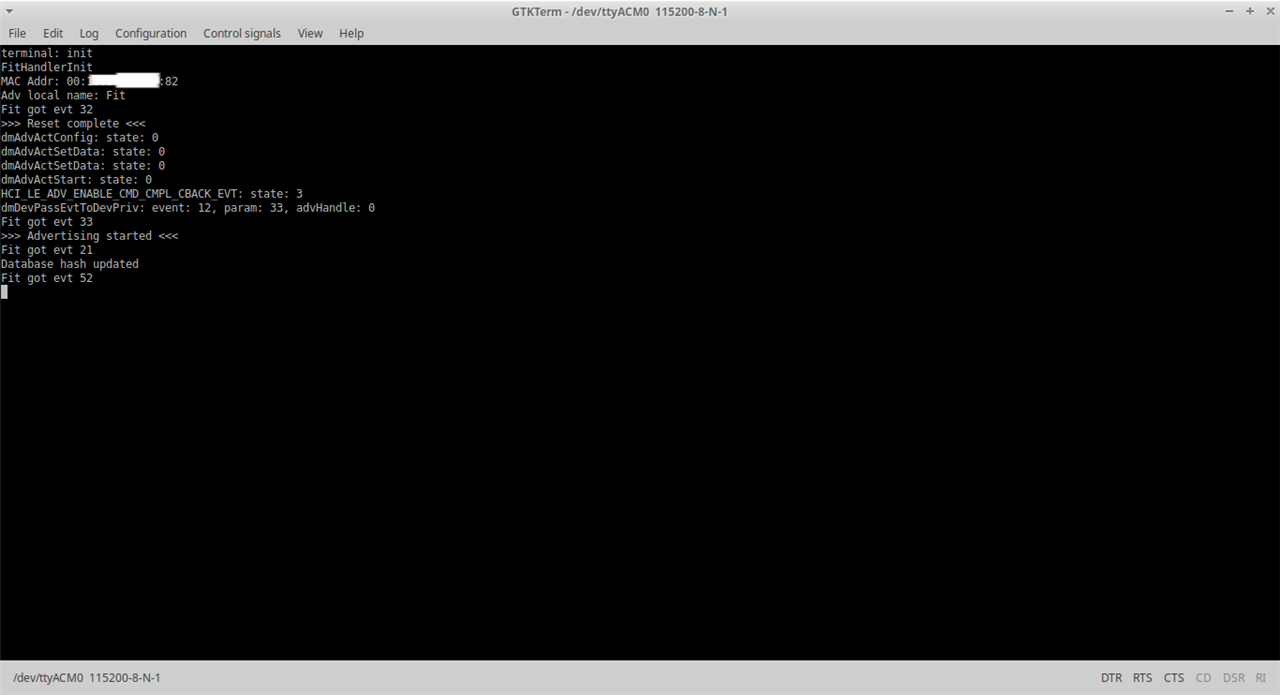
Task: Click the 'Database hash updated' line
Action: click(x=70, y=263)
